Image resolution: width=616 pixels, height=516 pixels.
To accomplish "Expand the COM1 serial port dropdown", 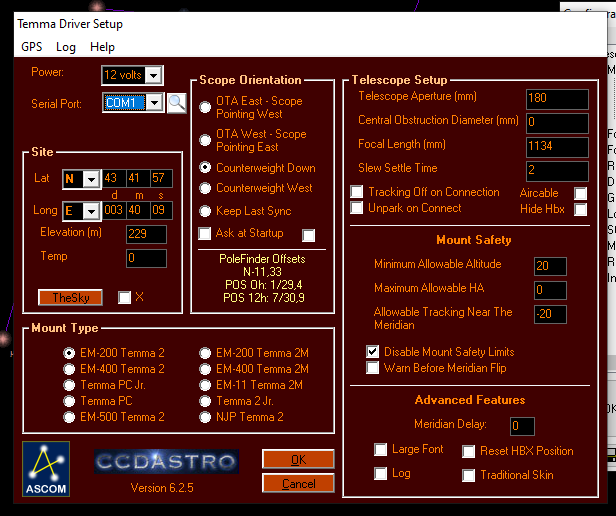I will [x=155, y=102].
